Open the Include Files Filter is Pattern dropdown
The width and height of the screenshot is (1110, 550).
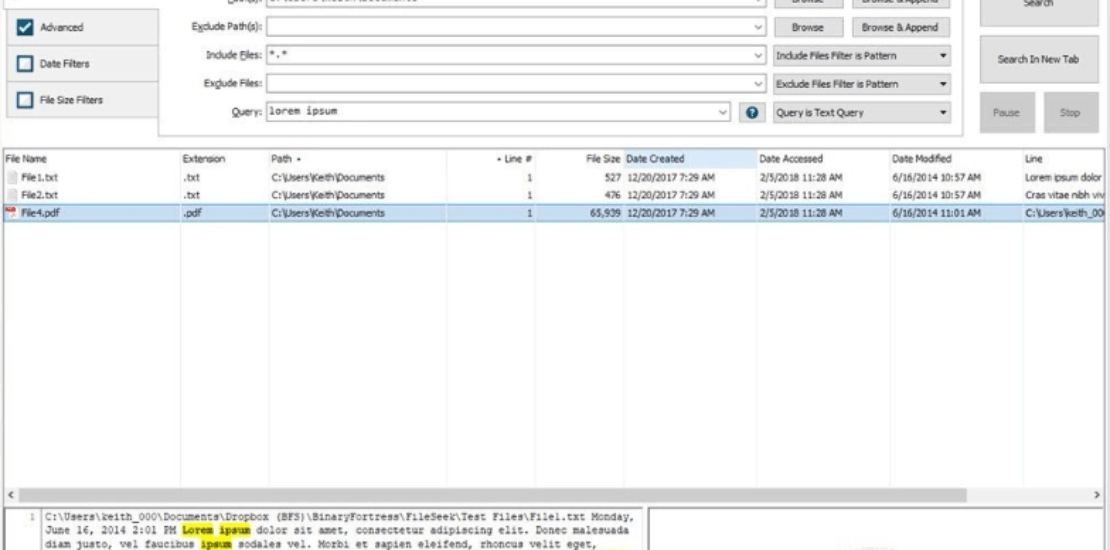[x=862, y=56]
